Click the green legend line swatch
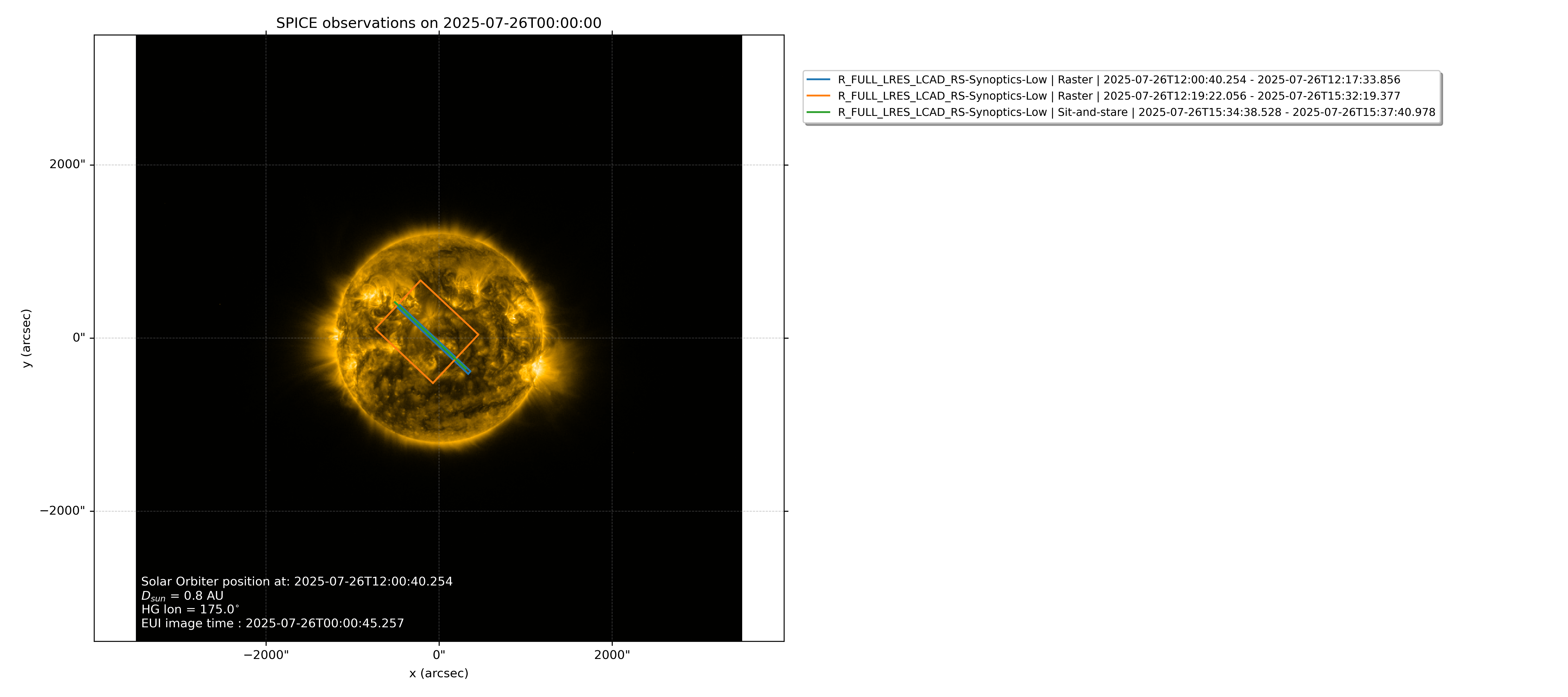The width and height of the screenshot is (1568, 697). coord(818,113)
